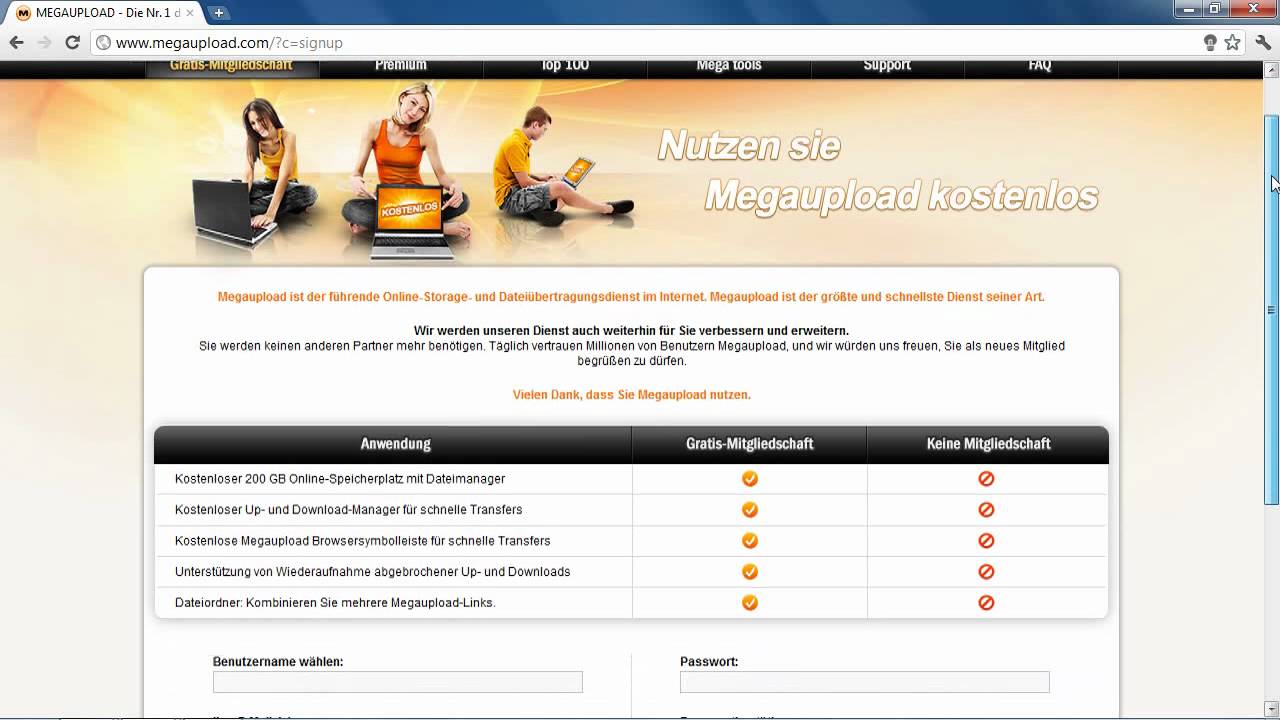Open the Gratis-Mitgliedschaft tab

[232, 68]
